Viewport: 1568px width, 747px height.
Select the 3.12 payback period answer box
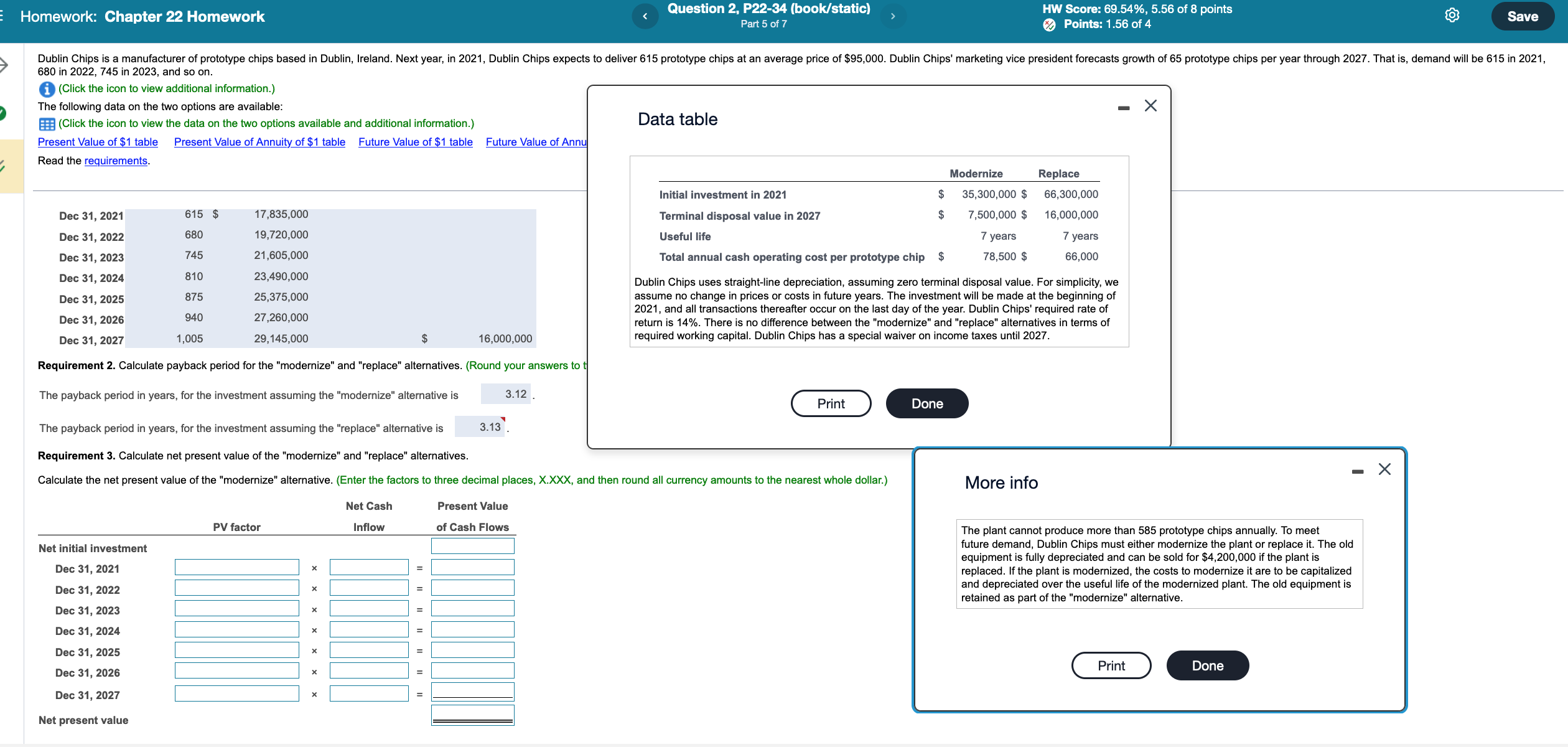506,393
